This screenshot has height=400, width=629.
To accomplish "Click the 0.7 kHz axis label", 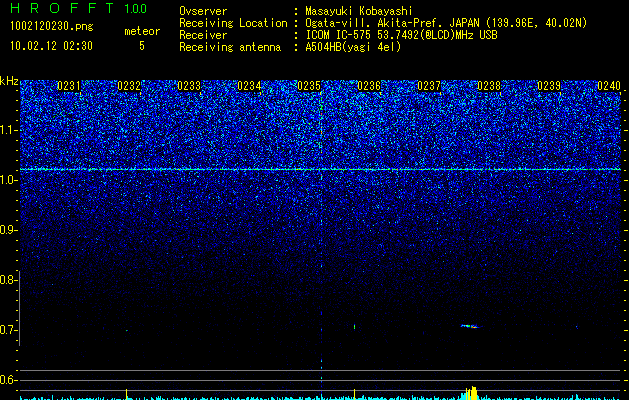I will coord(8,330).
